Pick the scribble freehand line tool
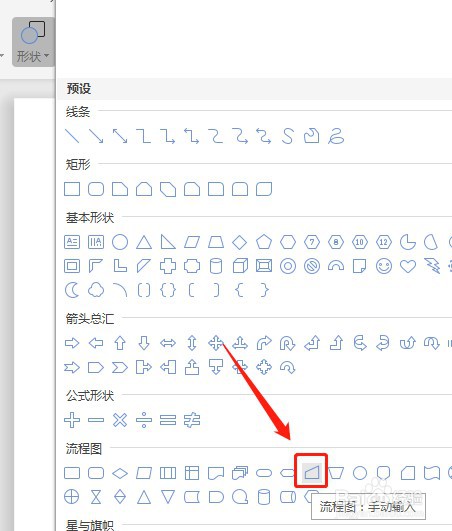The width and height of the screenshot is (452, 531). click(336, 136)
